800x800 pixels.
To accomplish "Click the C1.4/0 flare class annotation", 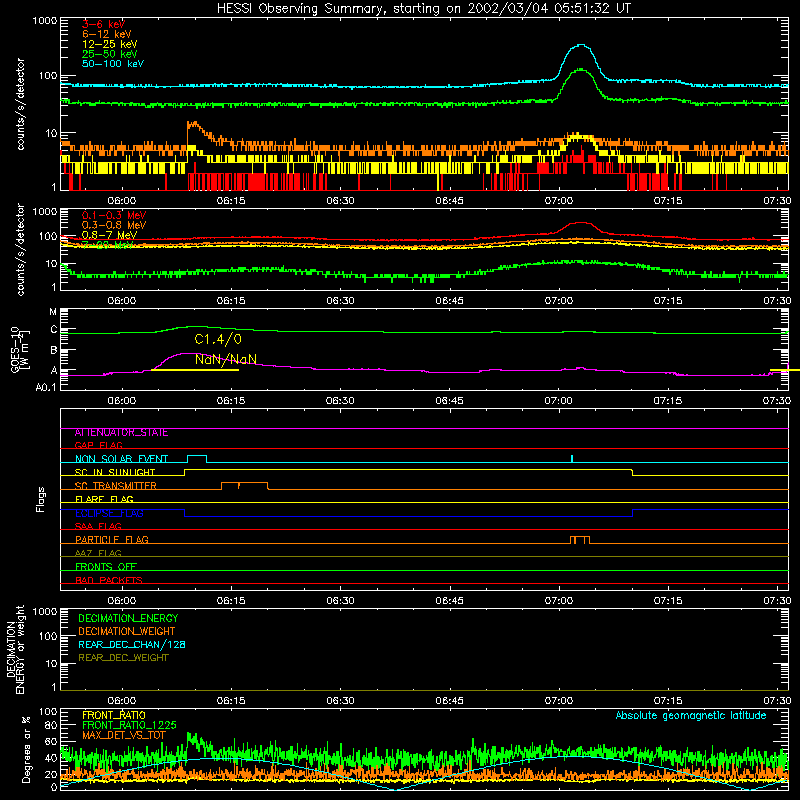I will tap(218, 339).
